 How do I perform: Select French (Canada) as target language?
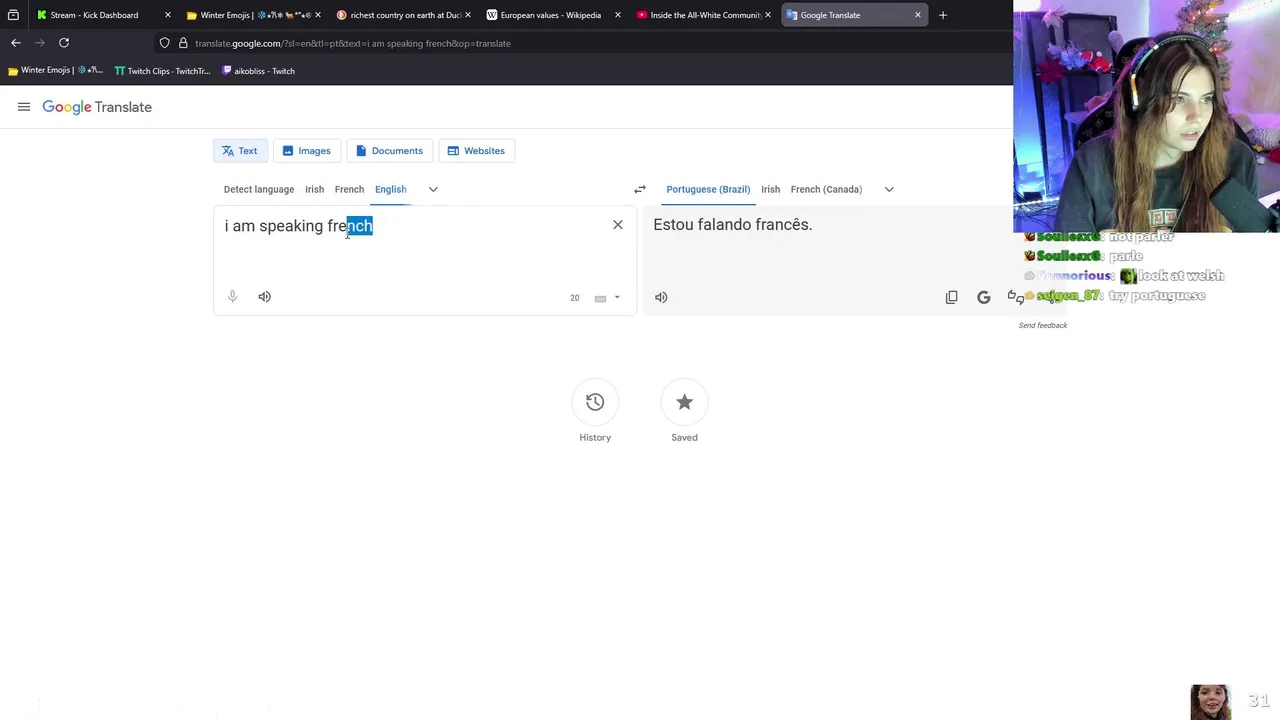(x=826, y=189)
